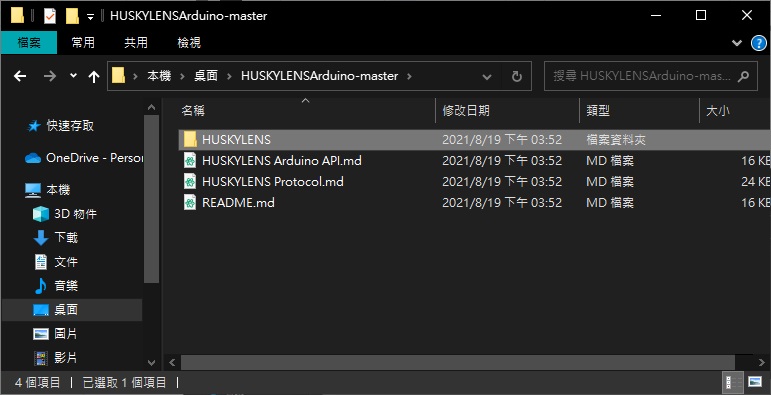Select the HUSKYLENS Arduino API.md filename
This screenshot has height=395, width=771.
(282, 160)
